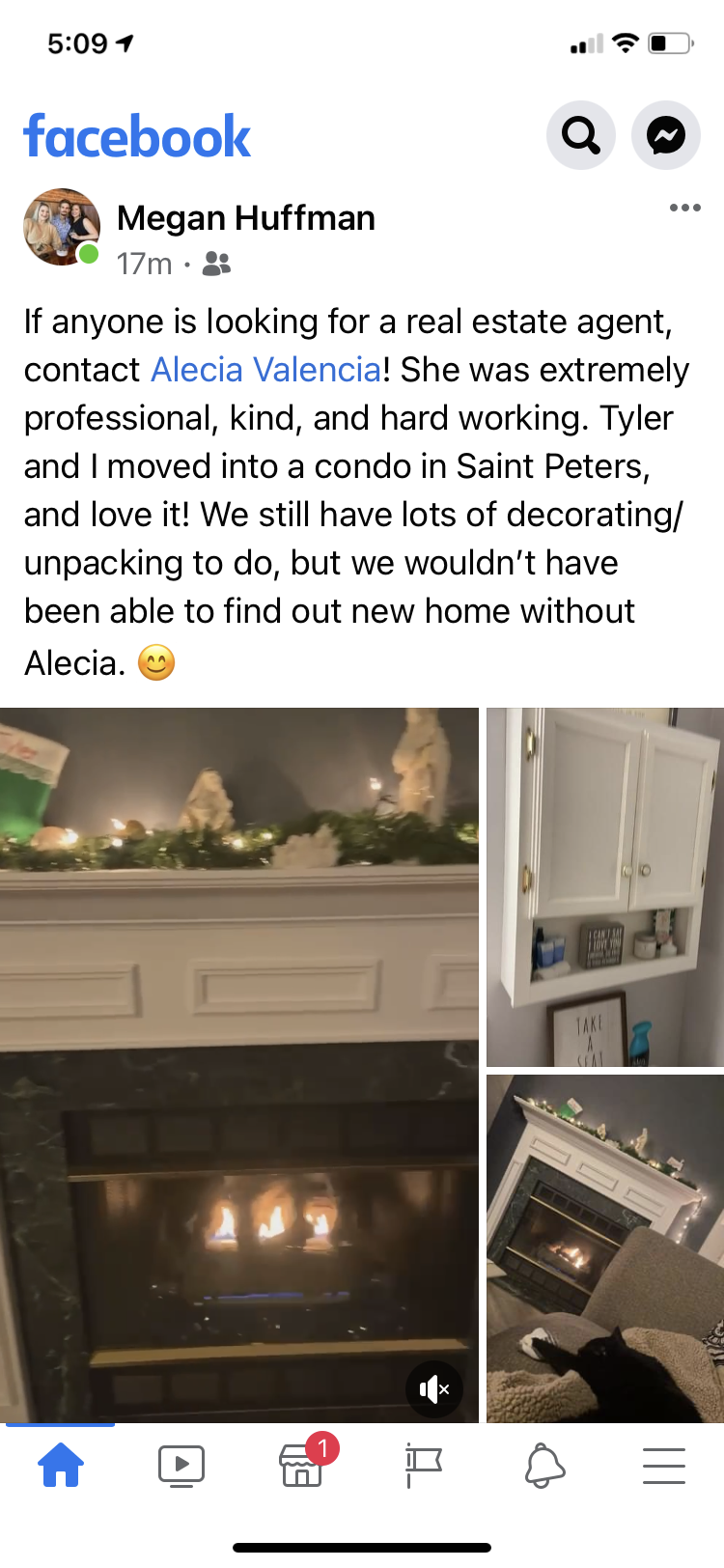
Task: Open Messenger chat icon
Action: pos(666,135)
